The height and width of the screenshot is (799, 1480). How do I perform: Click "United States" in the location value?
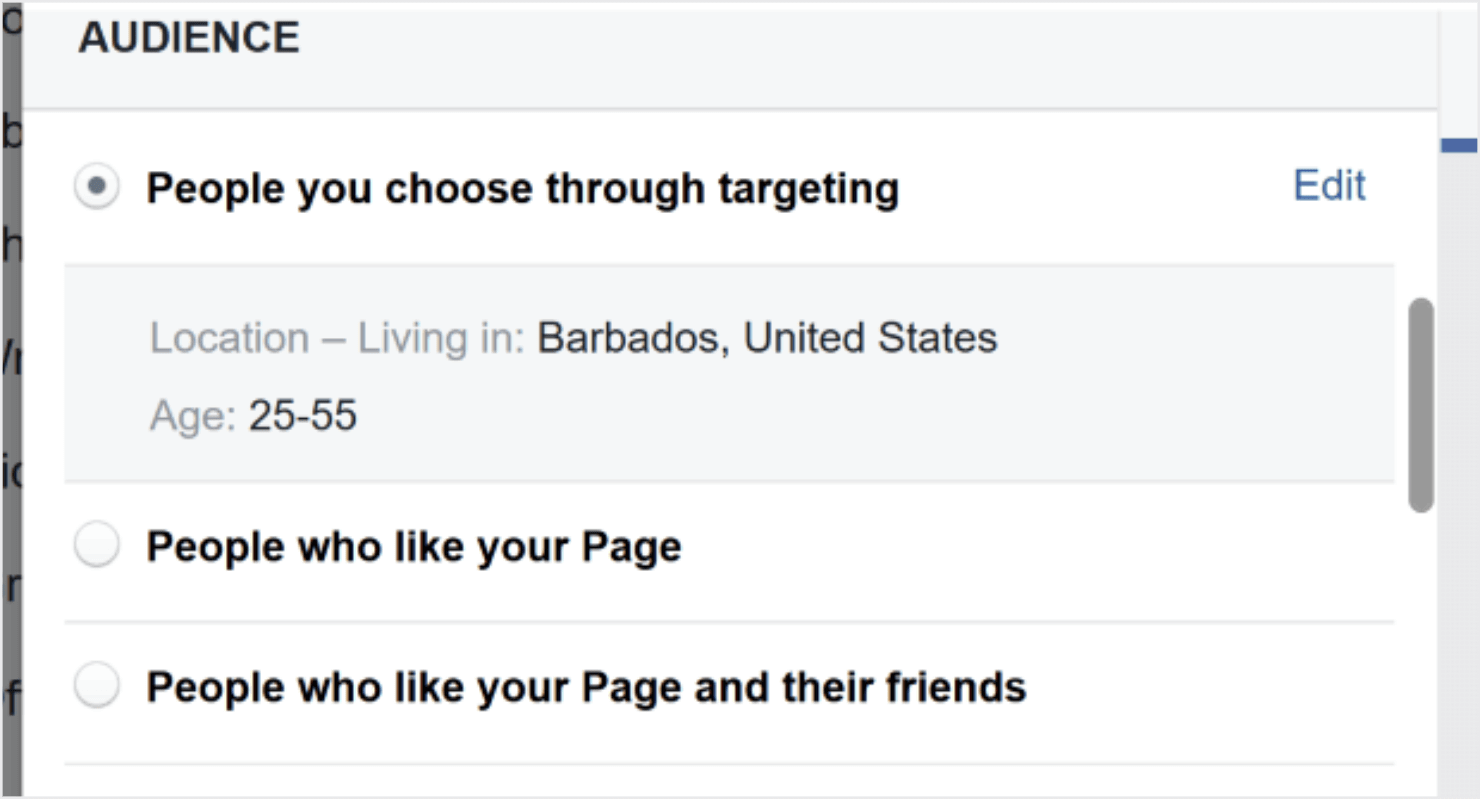[870, 338]
